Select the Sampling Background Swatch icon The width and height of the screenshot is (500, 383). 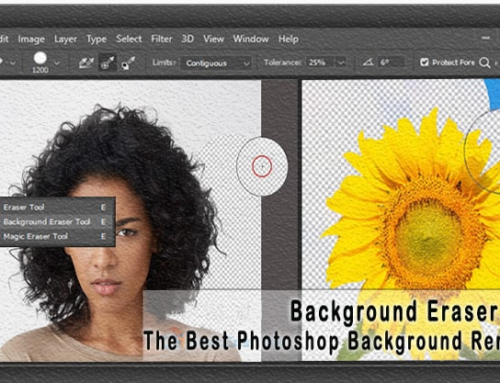coord(128,62)
